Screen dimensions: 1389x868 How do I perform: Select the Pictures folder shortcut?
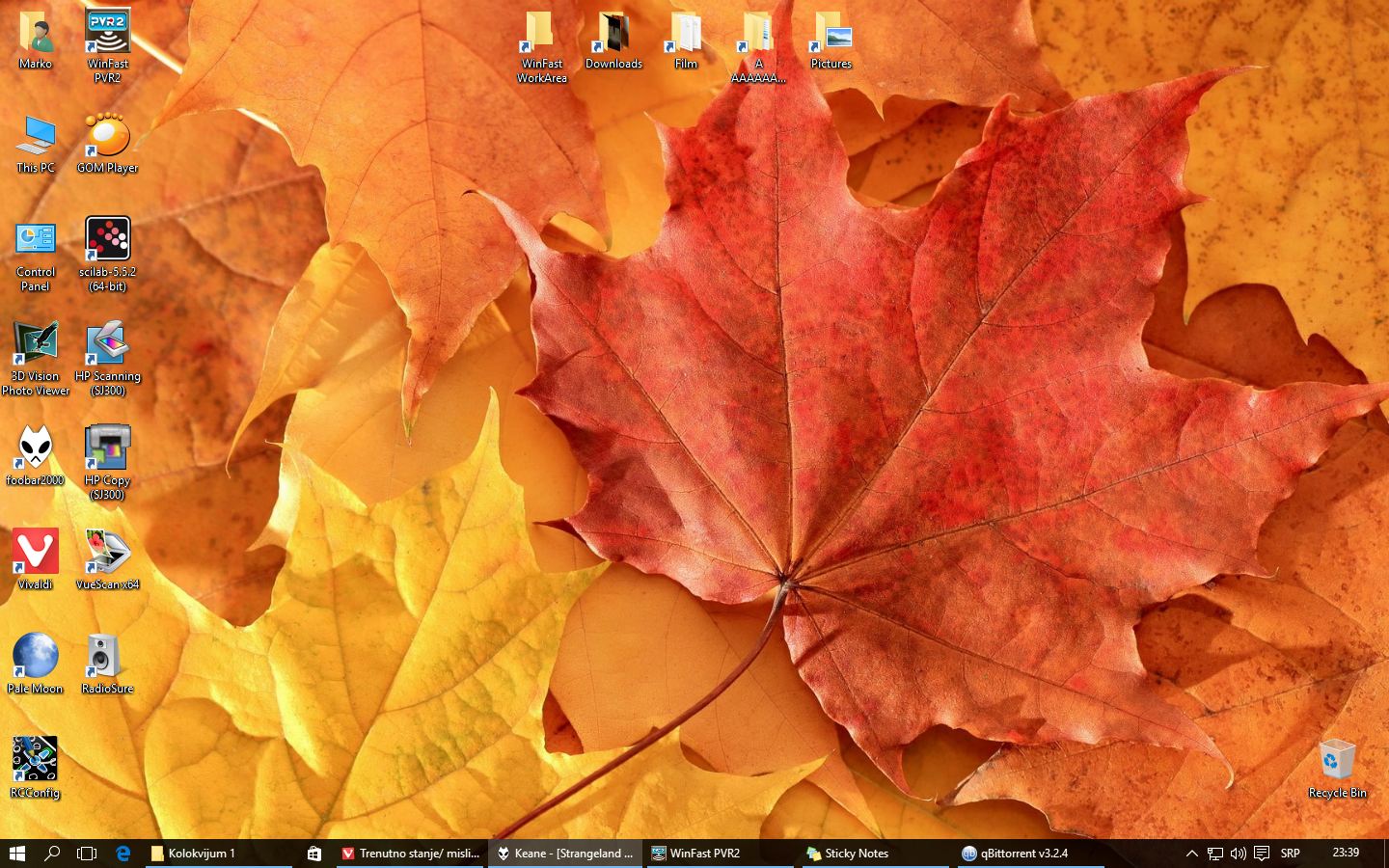click(831, 40)
